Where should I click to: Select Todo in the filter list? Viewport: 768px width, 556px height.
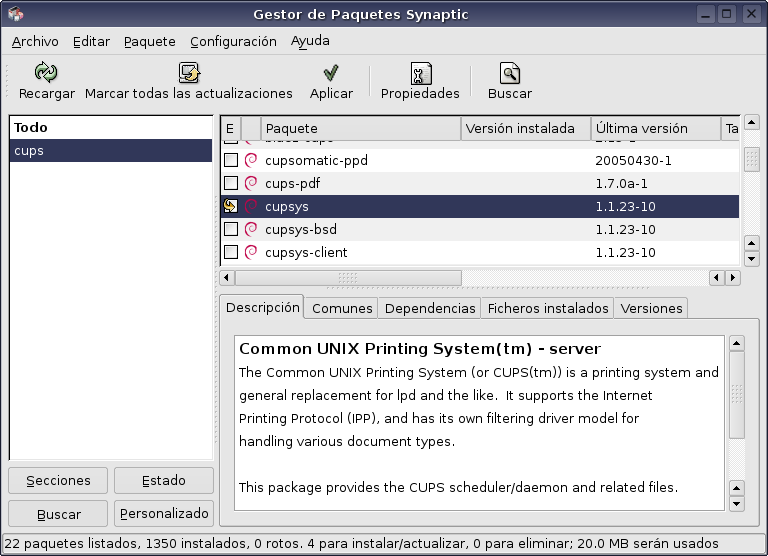[x=111, y=127]
